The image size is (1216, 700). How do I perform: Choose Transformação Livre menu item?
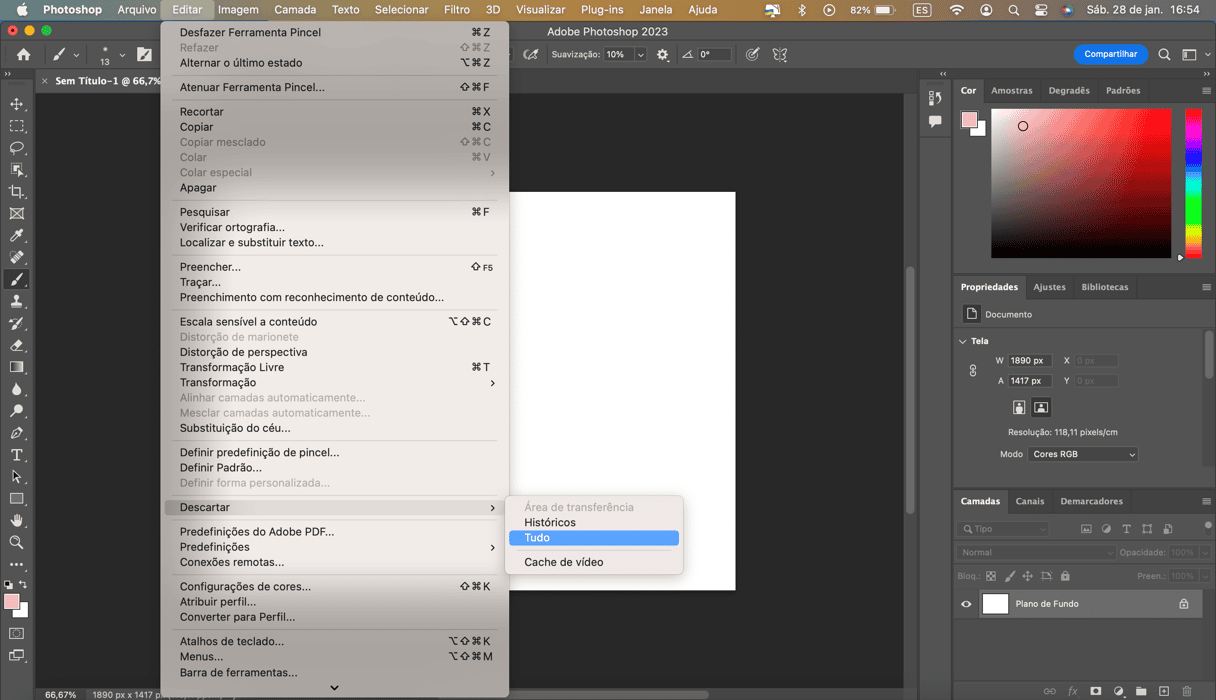(337, 367)
